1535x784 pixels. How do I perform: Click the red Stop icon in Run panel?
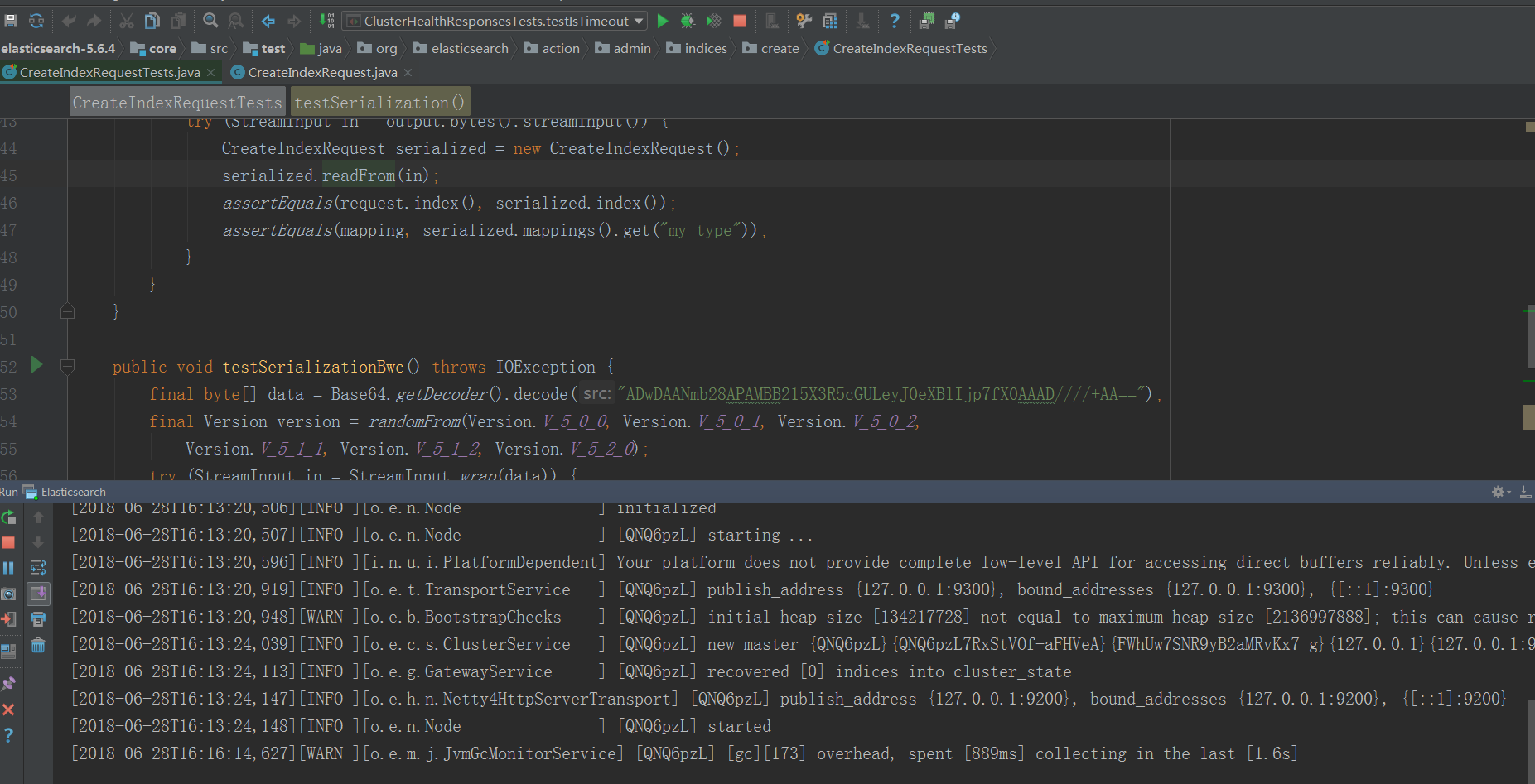tap(9, 543)
